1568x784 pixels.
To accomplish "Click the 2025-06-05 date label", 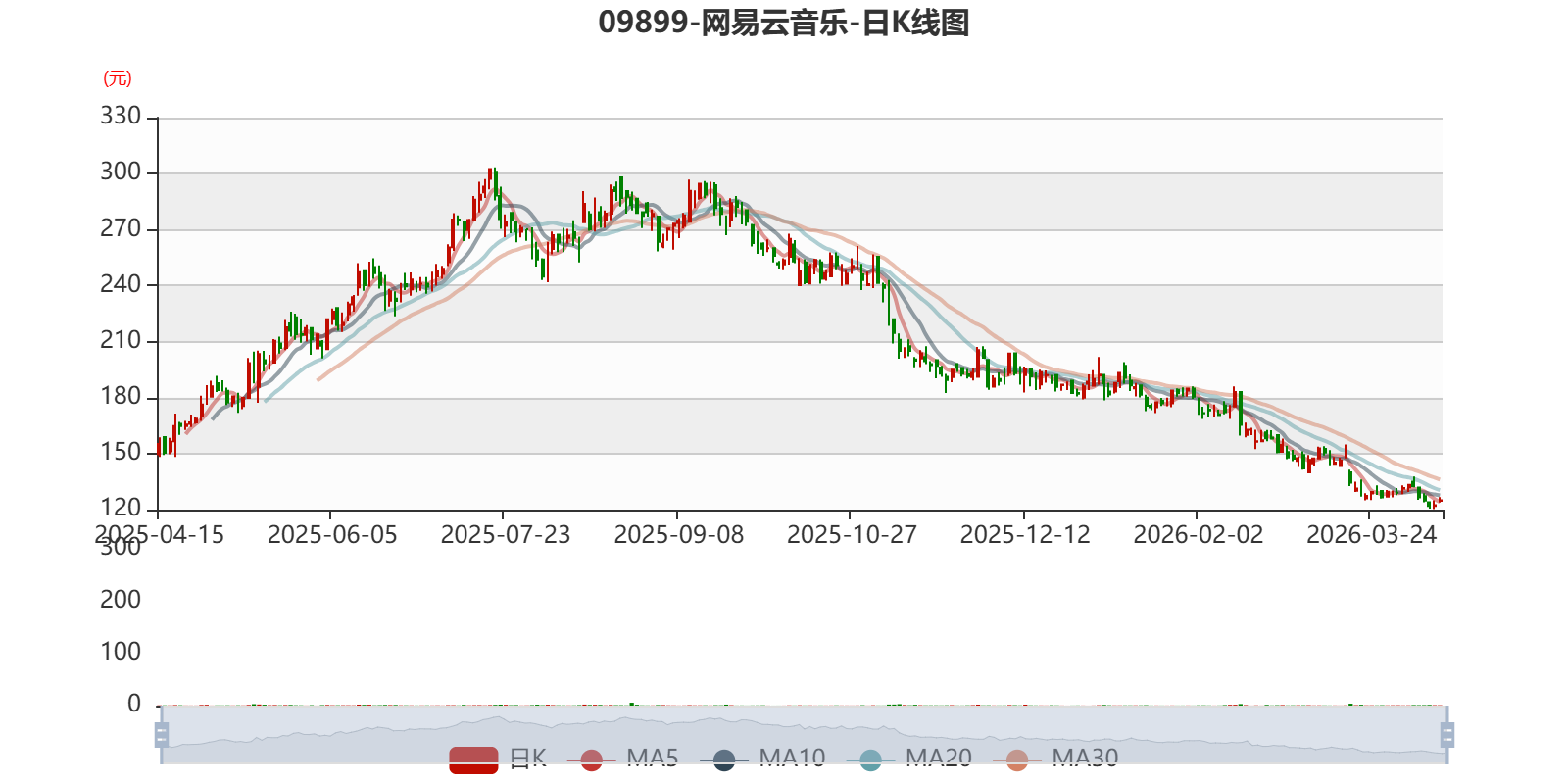I will [x=332, y=535].
